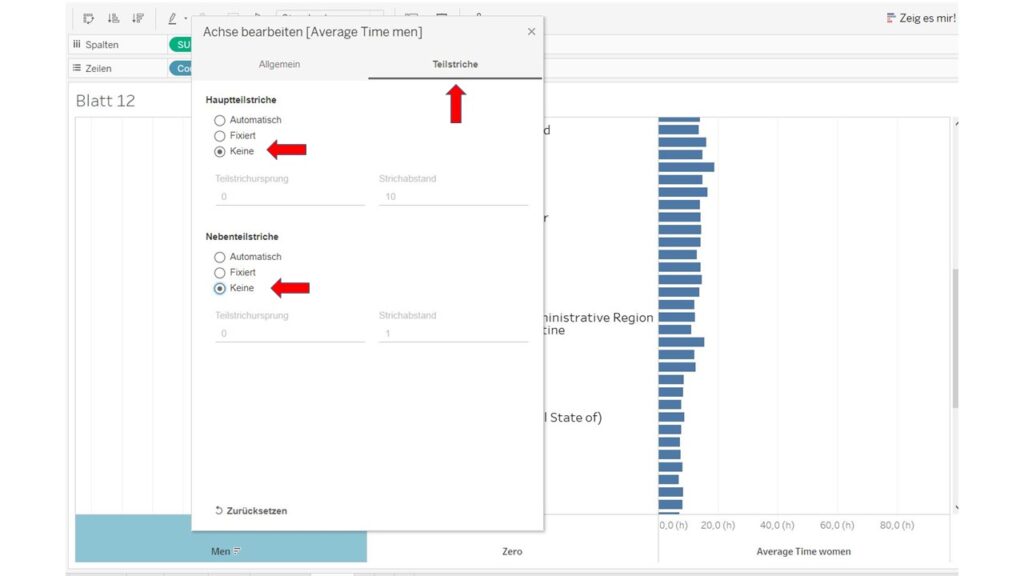
Task: Click the vertical scrollbar of the chart
Action: (x=955, y=338)
